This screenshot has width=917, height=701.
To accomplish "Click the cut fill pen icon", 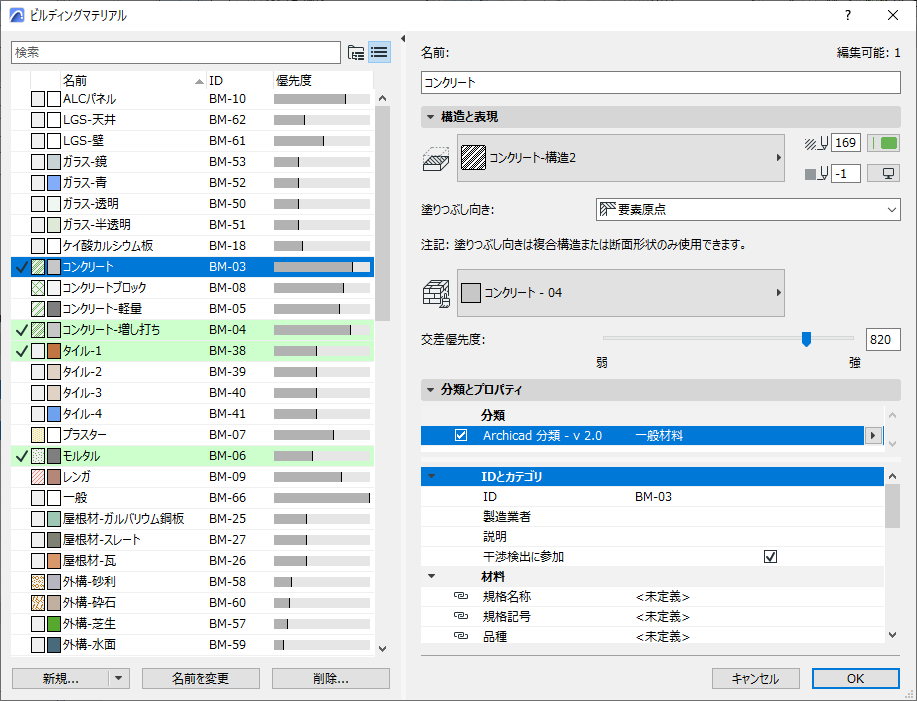I will click(816, 143).
